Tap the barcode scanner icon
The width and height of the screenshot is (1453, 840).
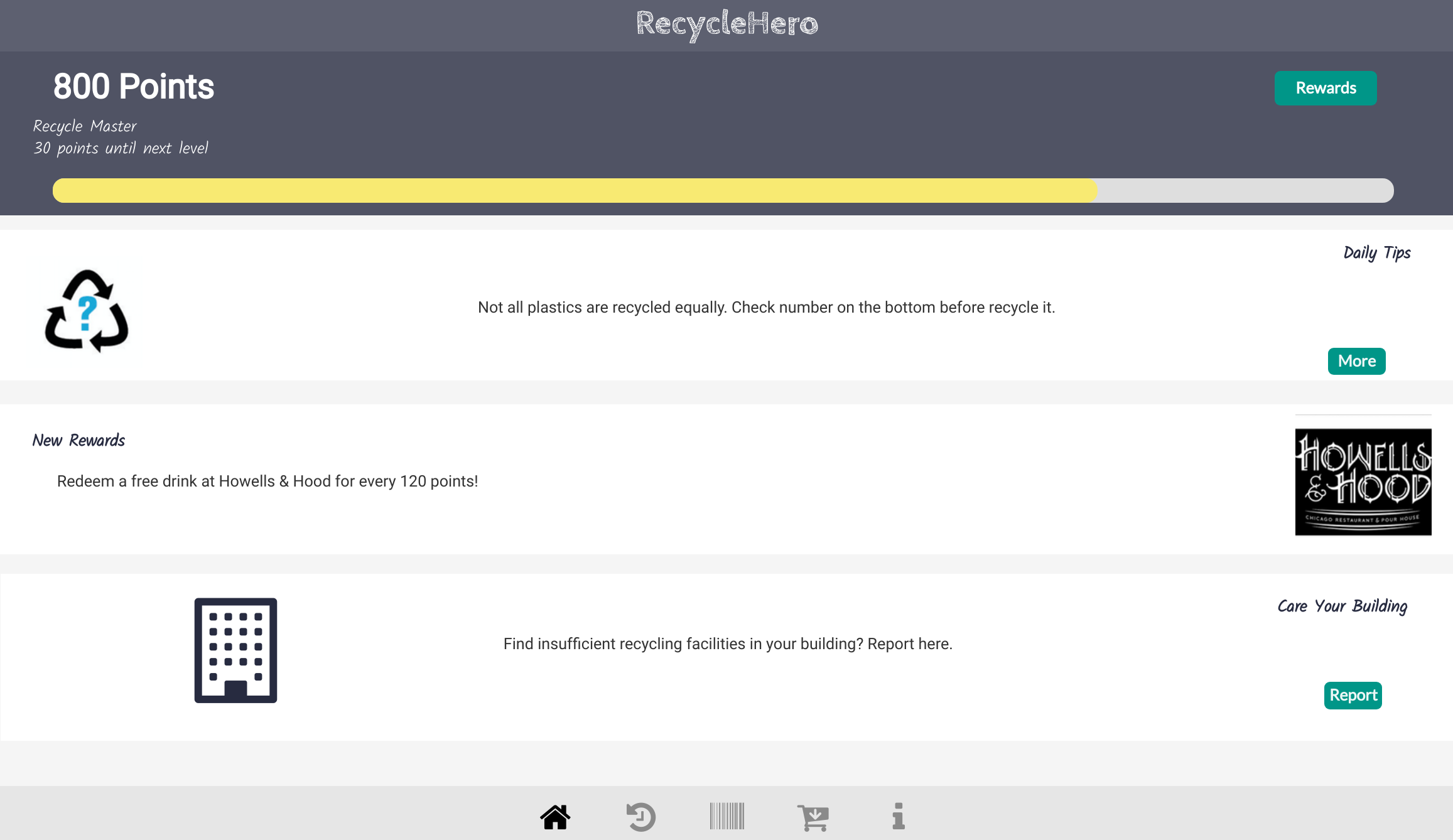pos(727,816)
